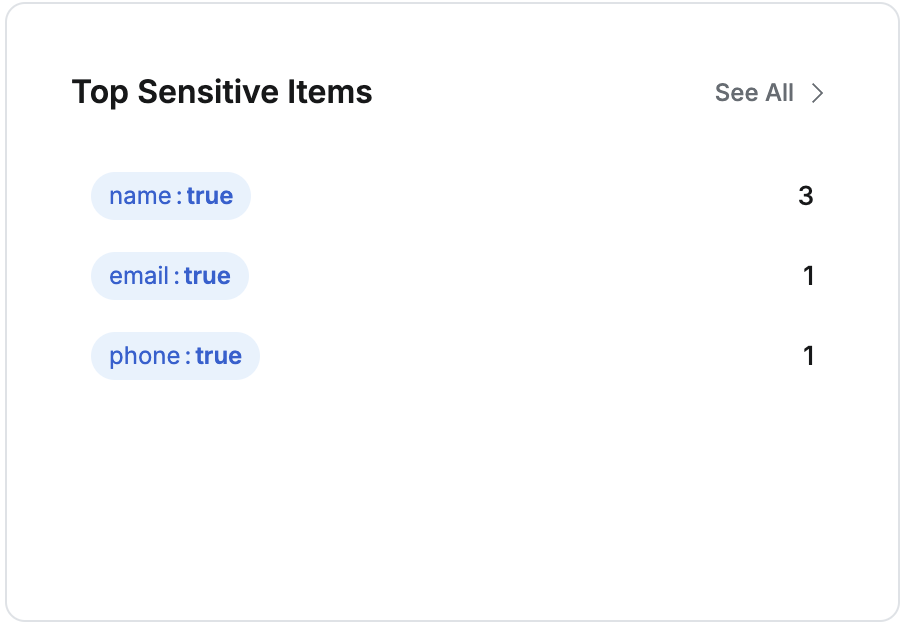This screenshot has width=906, height=628.
Task: Click empty card area below phone row
Action: pos(450,490)
